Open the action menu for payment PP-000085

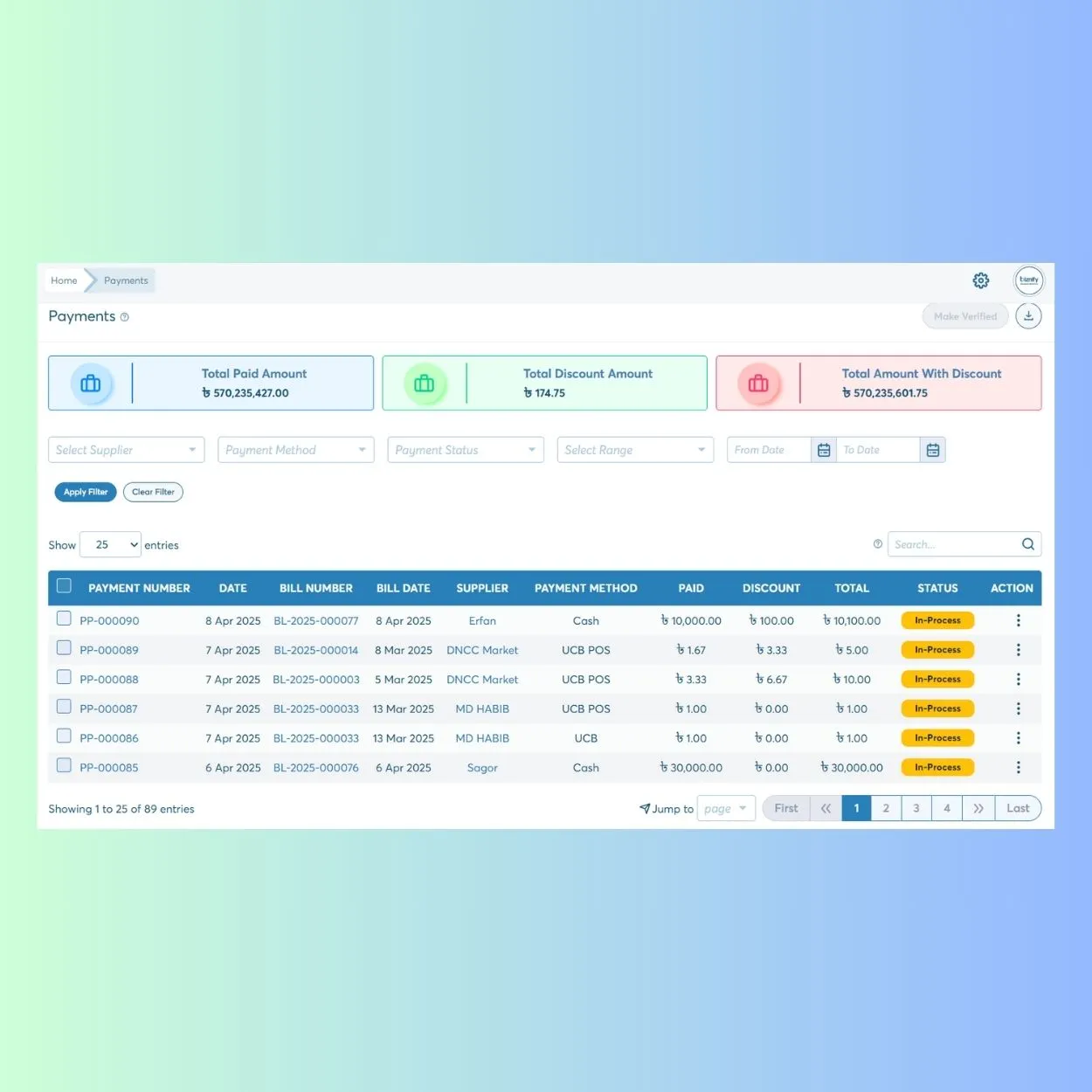(x=1018, y=767)
